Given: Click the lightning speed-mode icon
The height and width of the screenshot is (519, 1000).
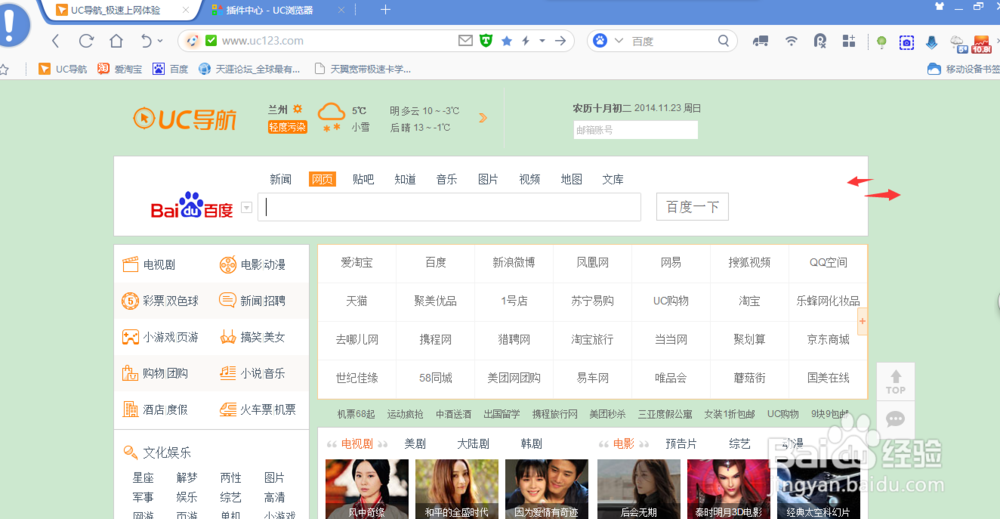Looking at the screenshot, I should pos(526,41).
